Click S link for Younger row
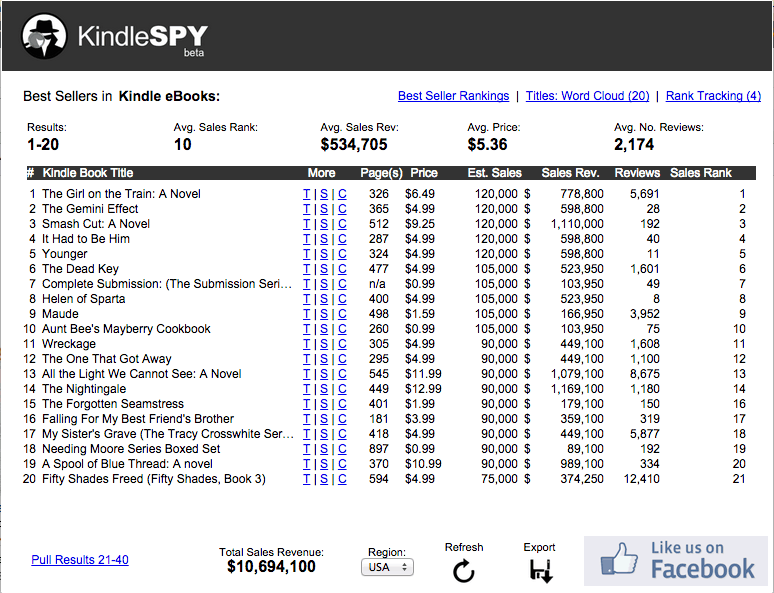 pyautogui.click(x=324, y=254)
